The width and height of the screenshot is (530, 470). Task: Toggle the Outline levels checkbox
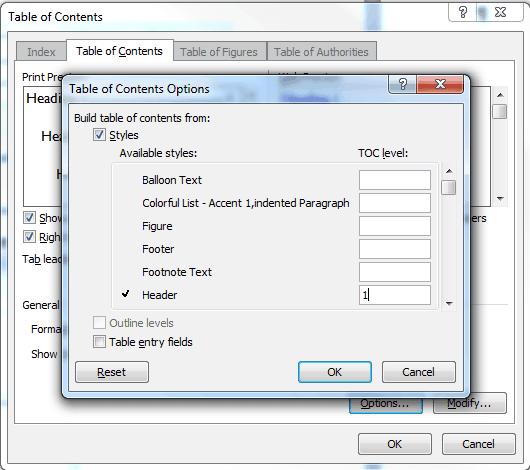(x=99, y=323)
